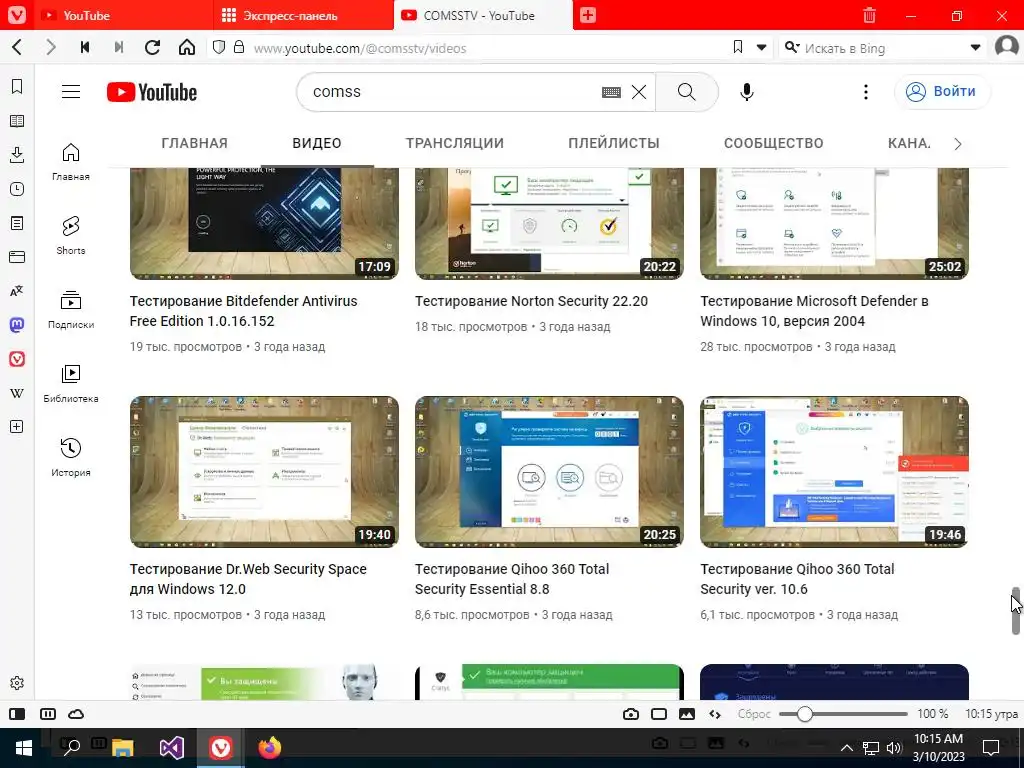Screen dimensions: 1024x768
Task: Go to the home page
Action: [187, 47]
